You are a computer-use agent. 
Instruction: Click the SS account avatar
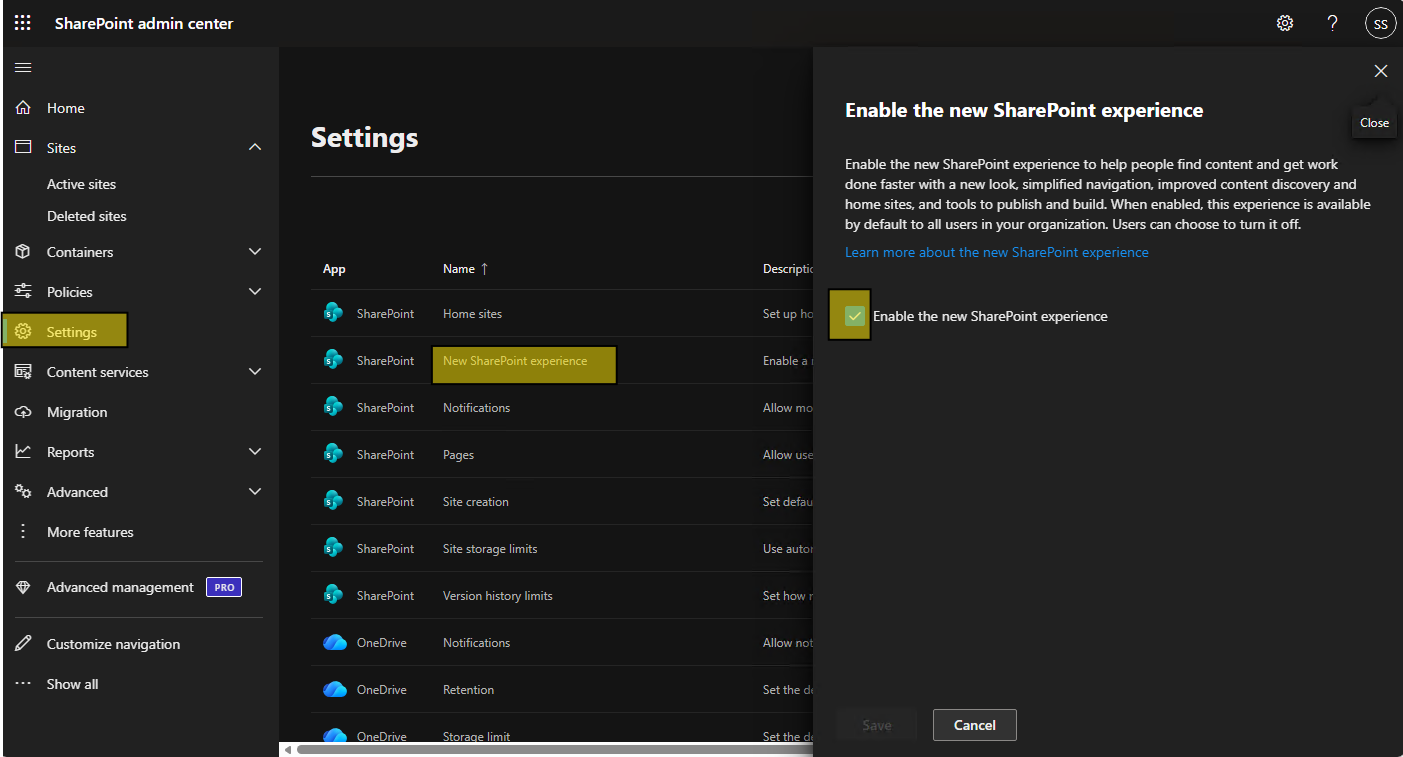point(1380,24)
